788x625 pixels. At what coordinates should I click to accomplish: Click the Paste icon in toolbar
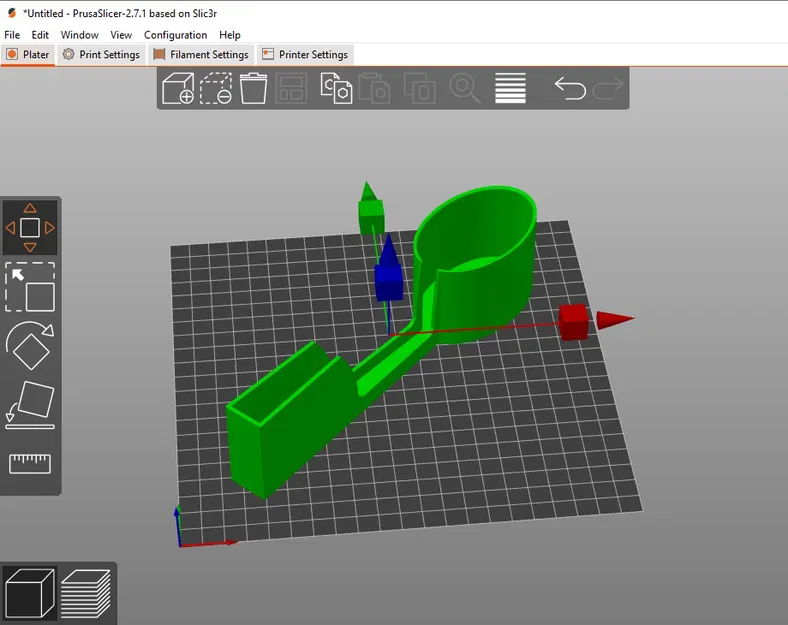(x=374, y=88)
